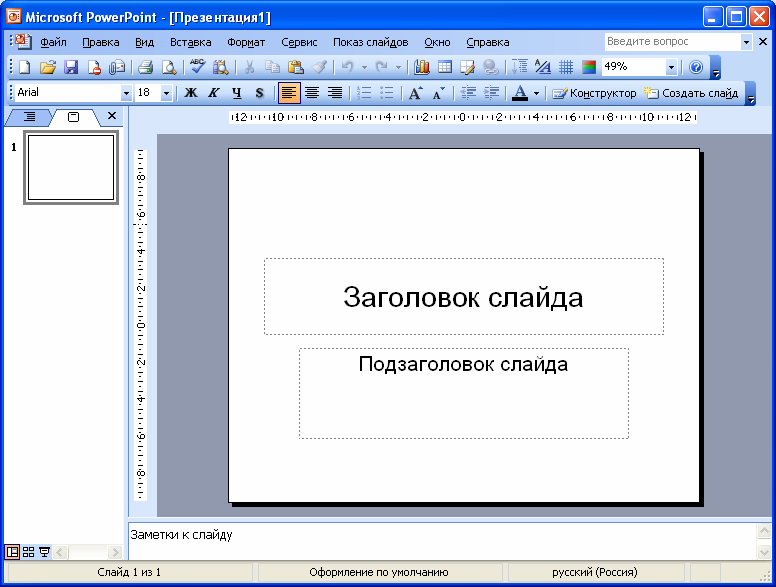Run the spell check ABC icon
Image resolution: width=776 pixels, height=587 pixels.
[x=197, y=67]
